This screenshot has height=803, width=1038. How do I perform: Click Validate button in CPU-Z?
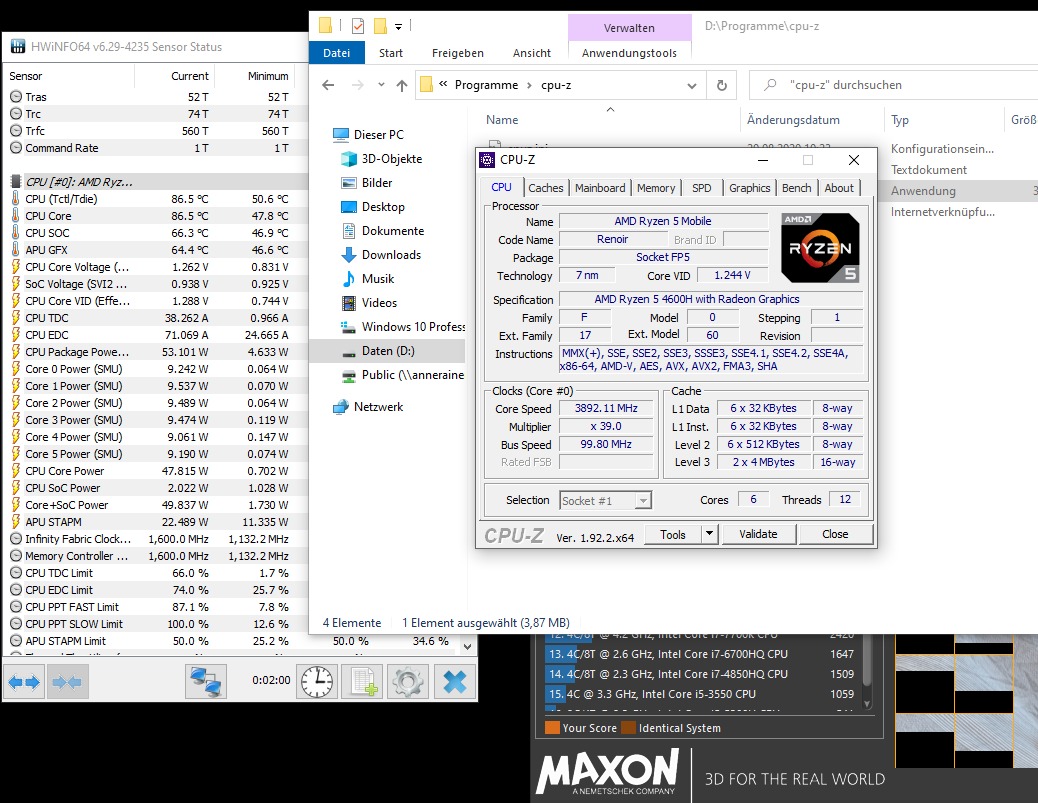[x=758, y=534]
